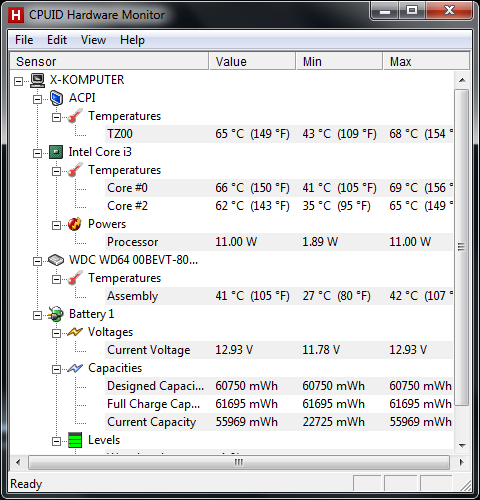Collapse the Powers node
This screenshot has height=500, width=480.
(56, 225)
